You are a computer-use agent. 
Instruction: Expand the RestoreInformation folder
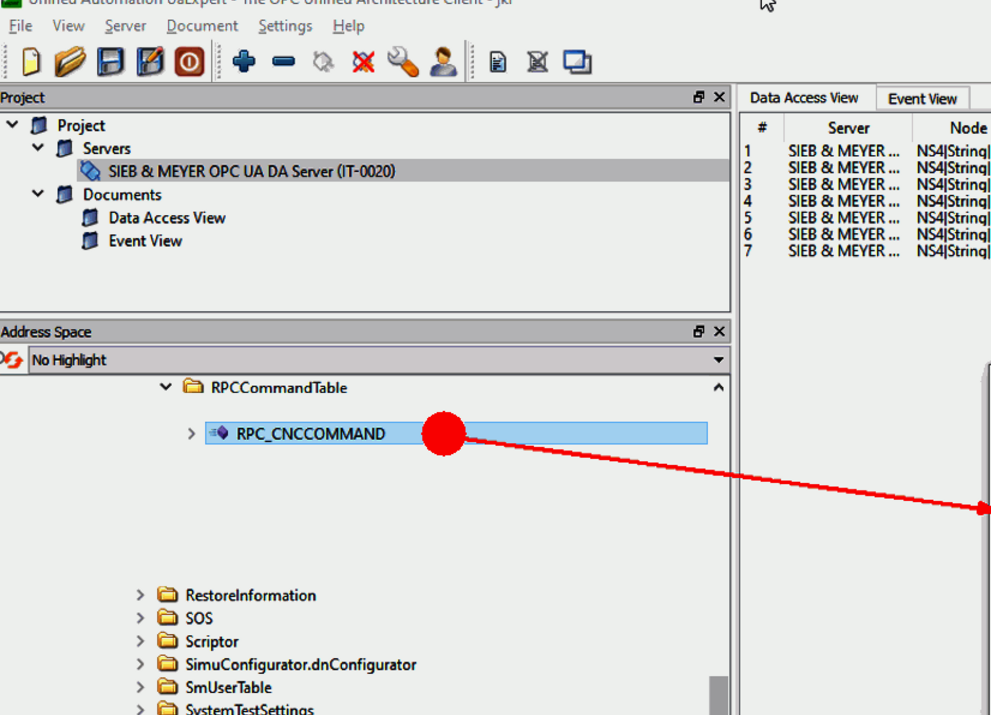[140, 595]
